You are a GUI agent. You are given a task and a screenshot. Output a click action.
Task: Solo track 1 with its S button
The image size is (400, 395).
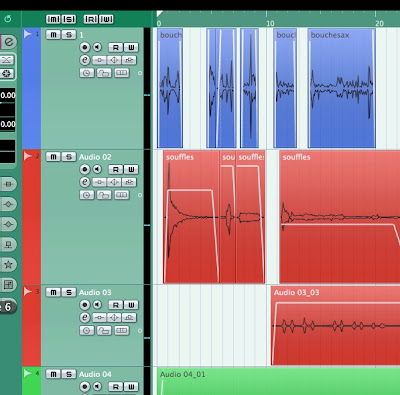click(x=68, y=35)
